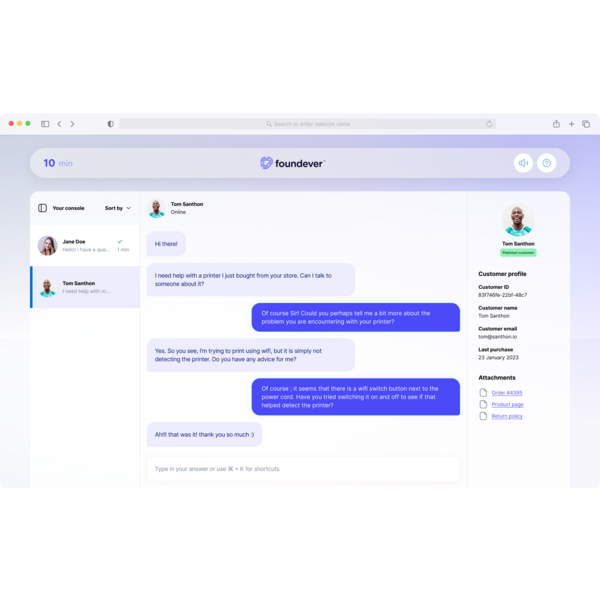Click the message answer input field
The height and width of the screenshot is (600, 600).
coord(303,469)
